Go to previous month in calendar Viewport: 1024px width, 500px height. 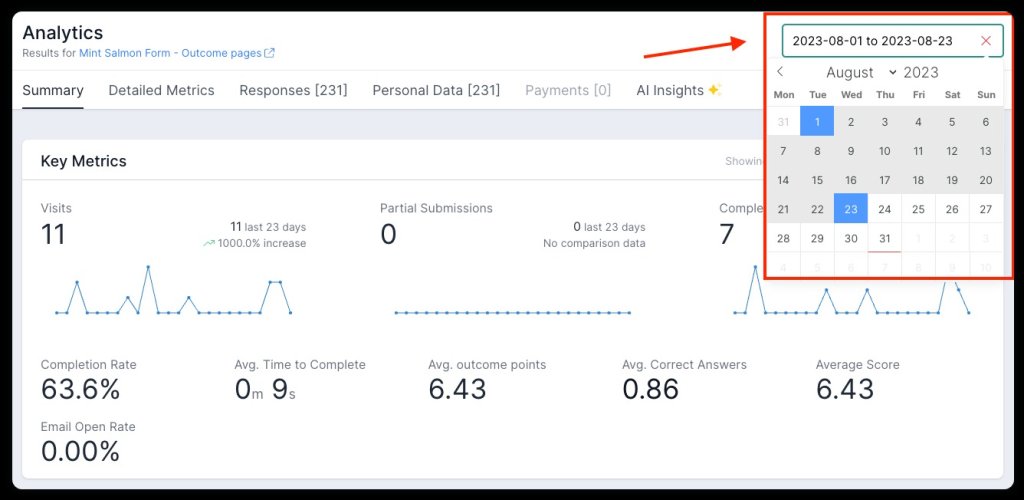click(x=781, y=72)
